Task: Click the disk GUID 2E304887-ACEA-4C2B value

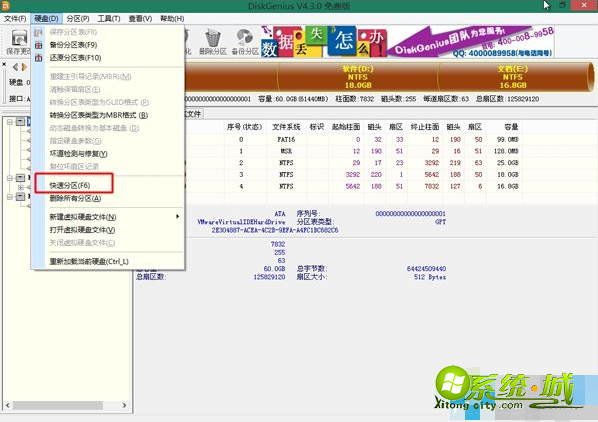Action: click(275, 230)
